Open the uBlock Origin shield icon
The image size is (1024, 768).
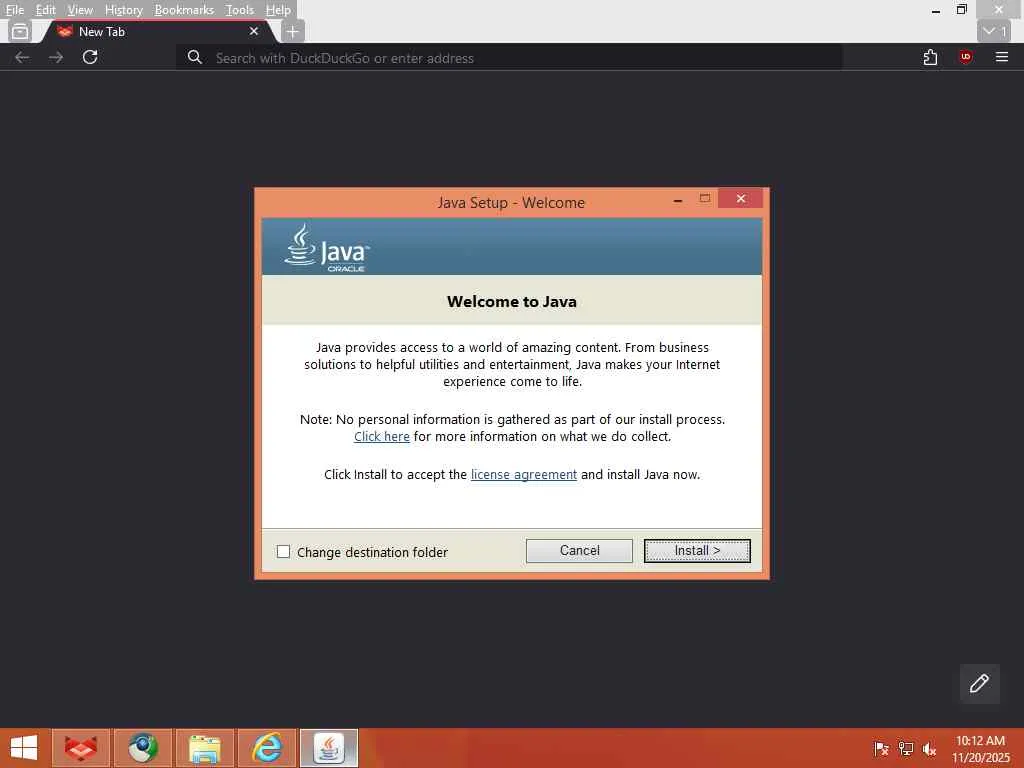(966, 57)
